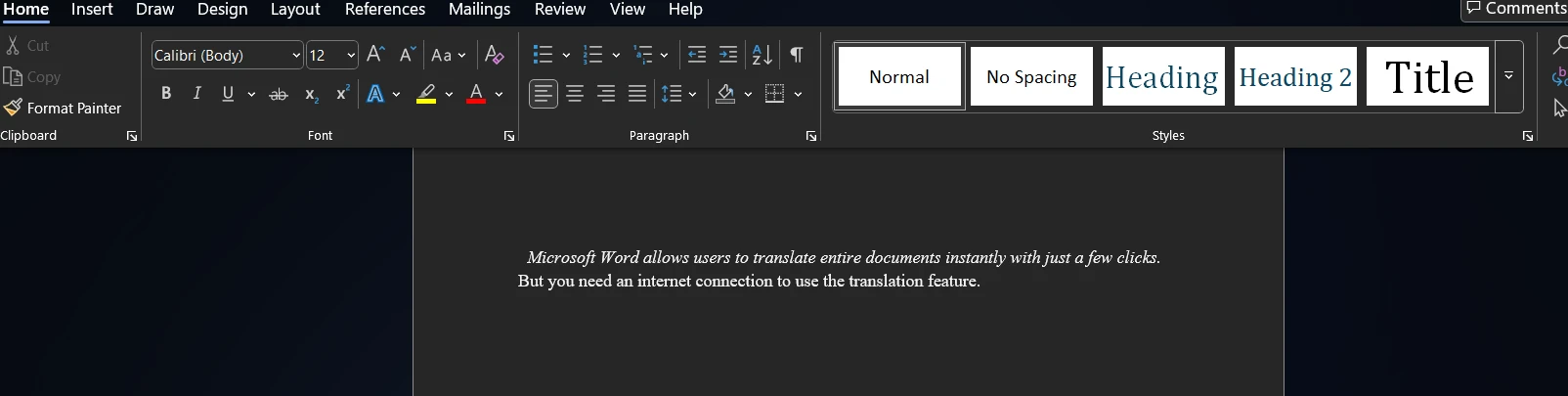Image resolution: width=1568 pixels, height=396 pixels.
Task: Expand font color options arrow
Action: pyautogui.click(x=499, y=95)
